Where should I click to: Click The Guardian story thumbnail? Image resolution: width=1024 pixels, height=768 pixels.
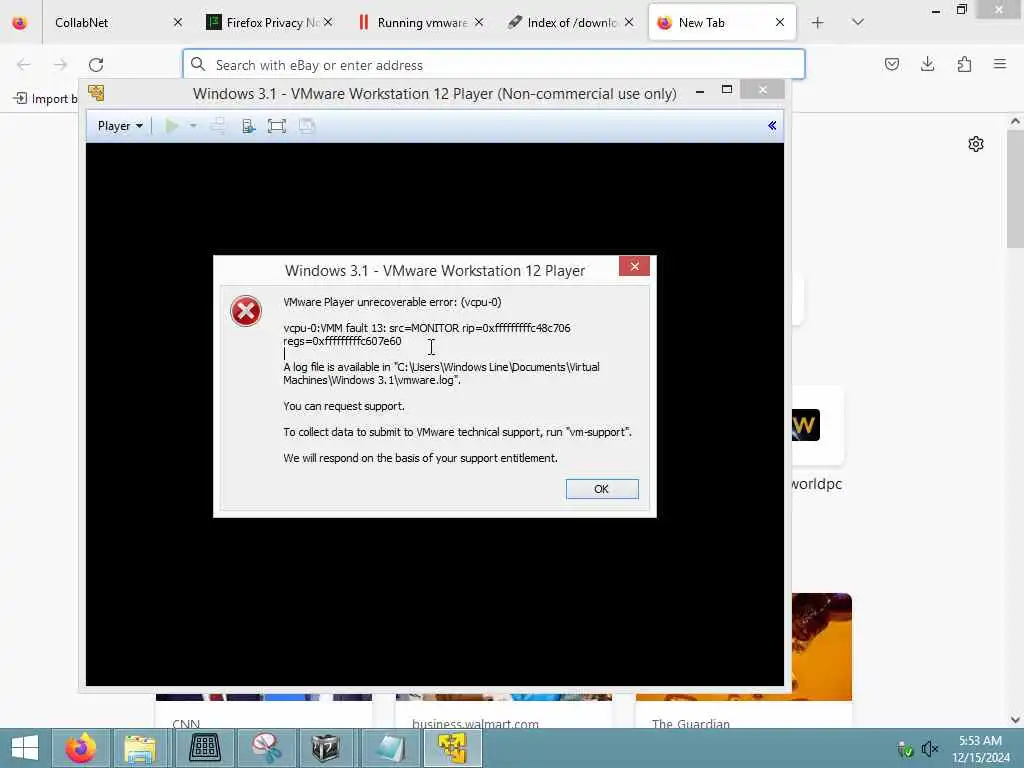[x=822, y=647]
